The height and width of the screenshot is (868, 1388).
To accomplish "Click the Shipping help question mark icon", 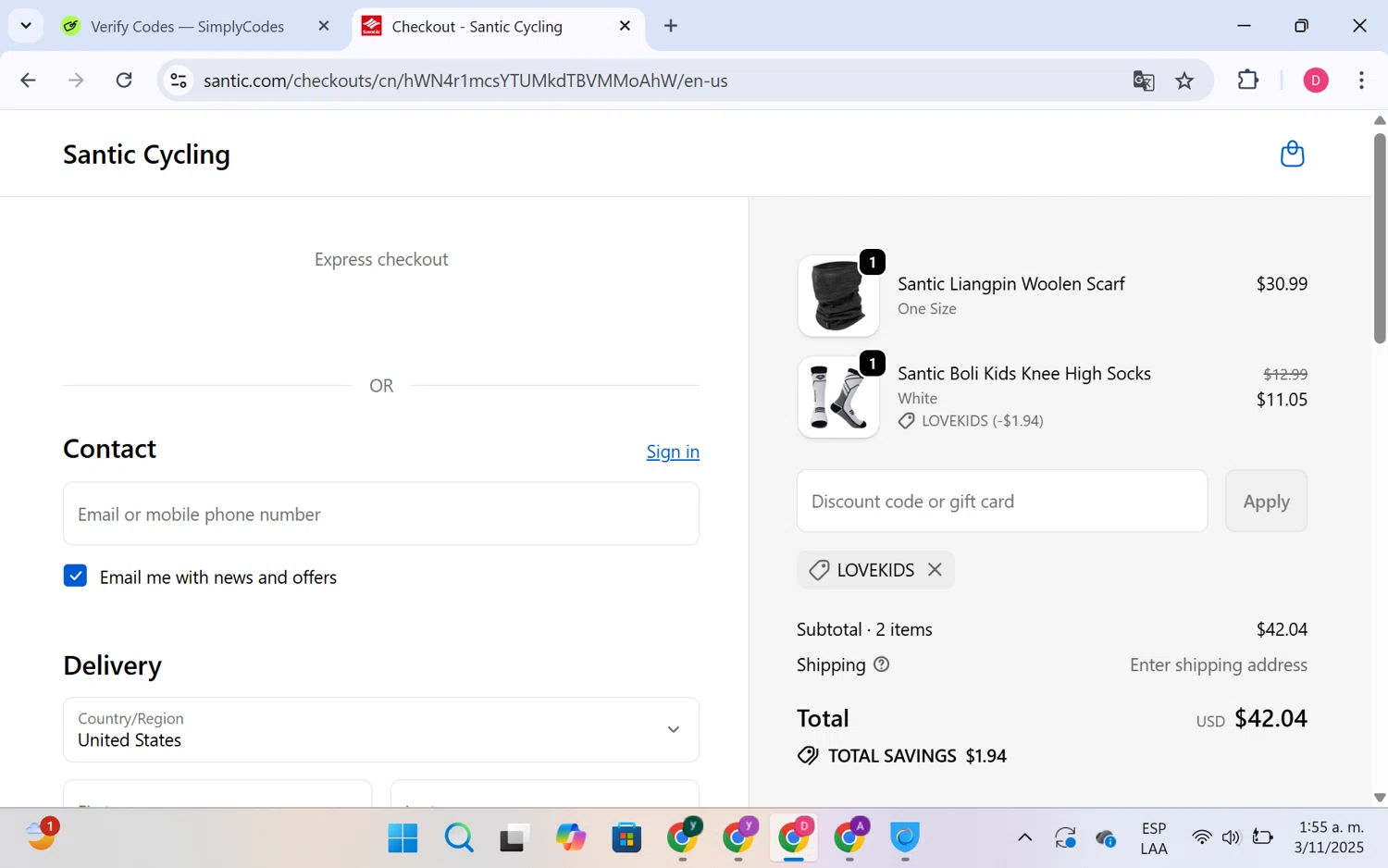I will [881, 664].
